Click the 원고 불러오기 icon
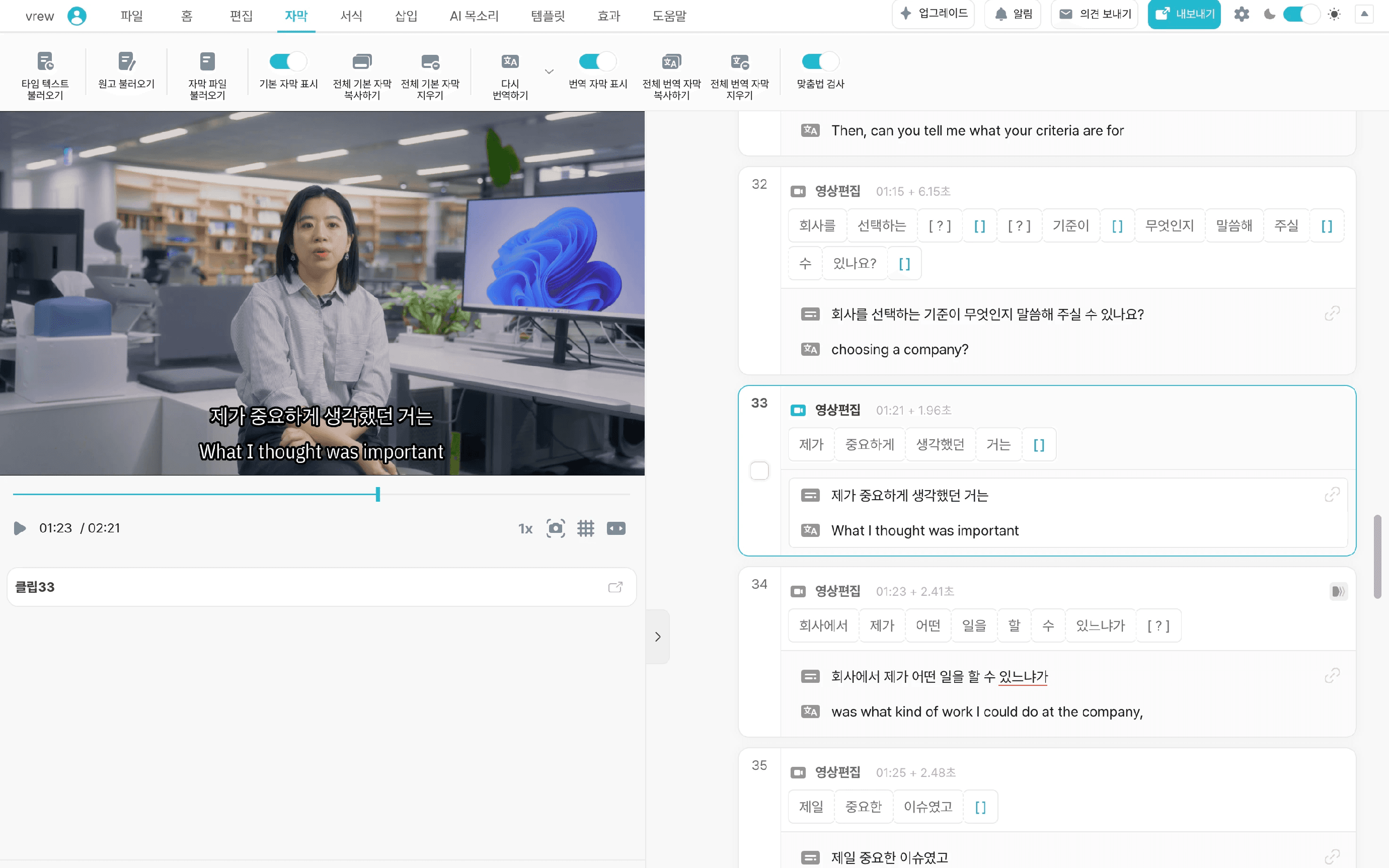Screen dimensions: 1389x868 click(126, 61)
